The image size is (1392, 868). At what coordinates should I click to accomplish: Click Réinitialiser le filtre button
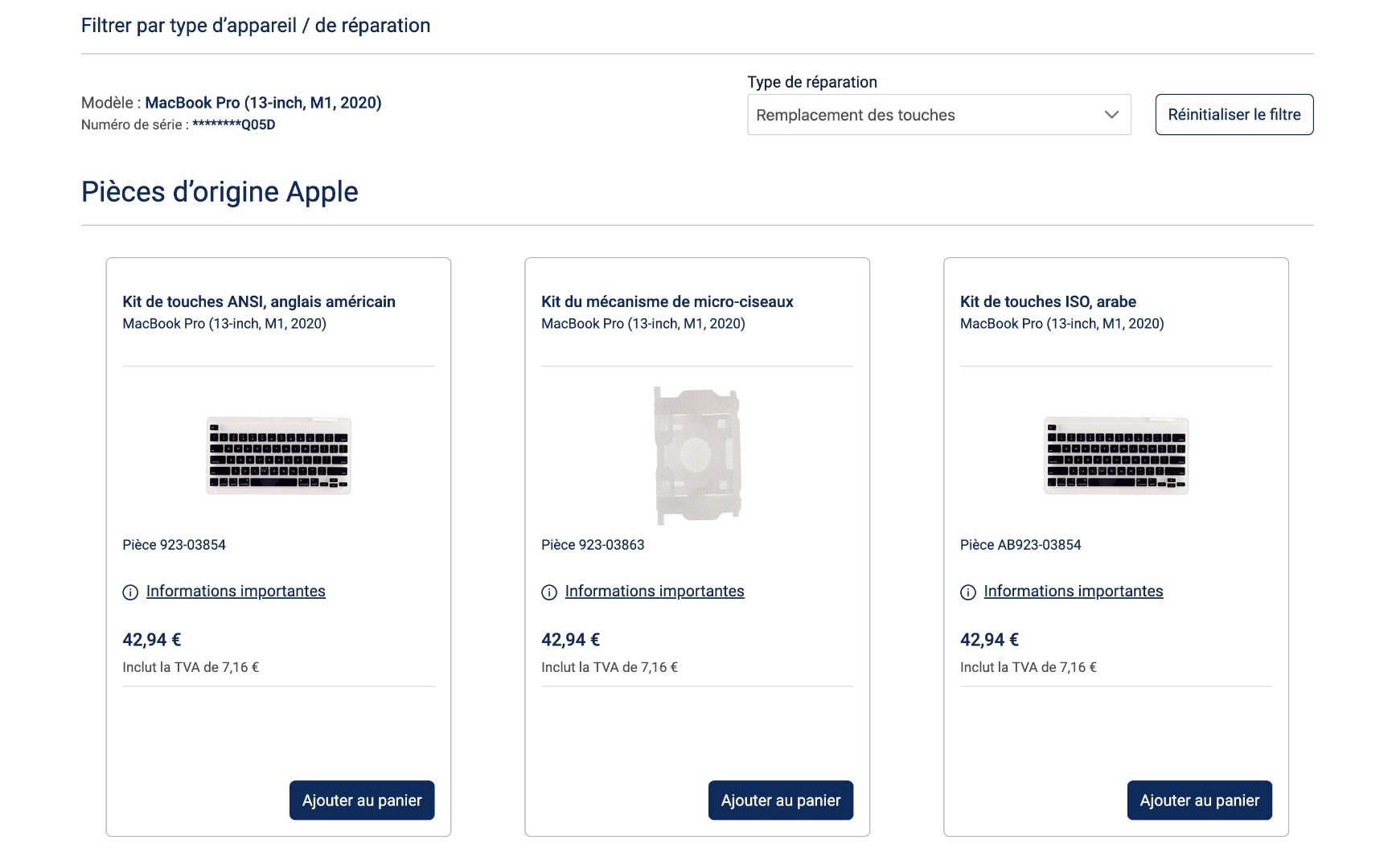[x=1234, y=115]
